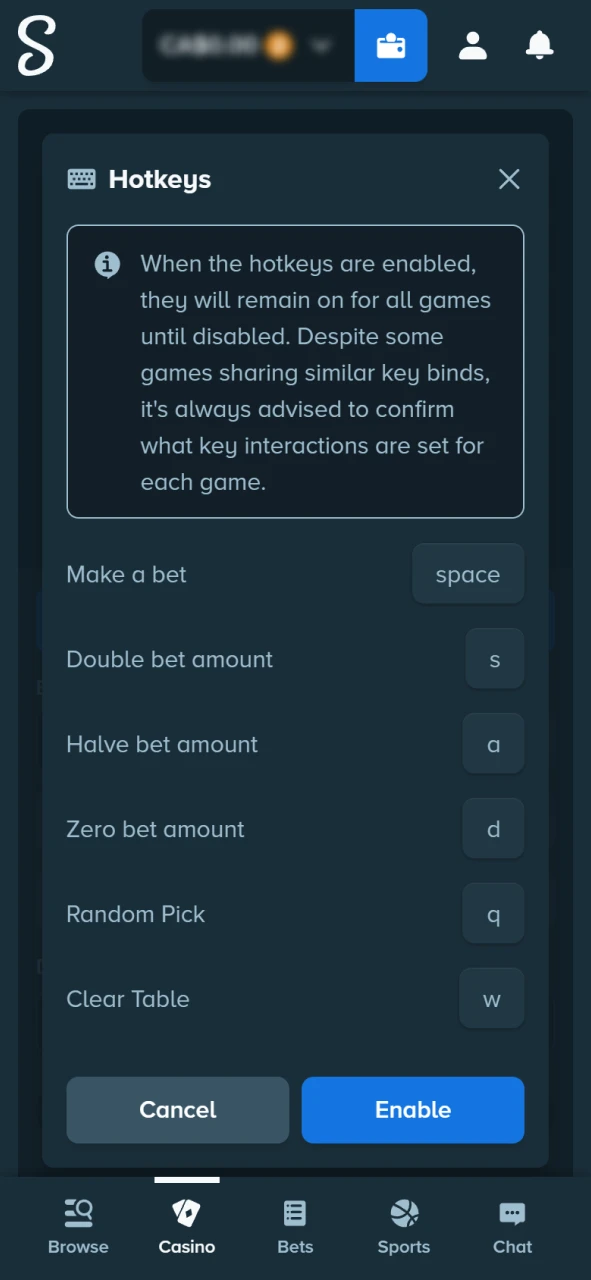
Task: Select the q key for Random Pick
Action: pos(493,914)
